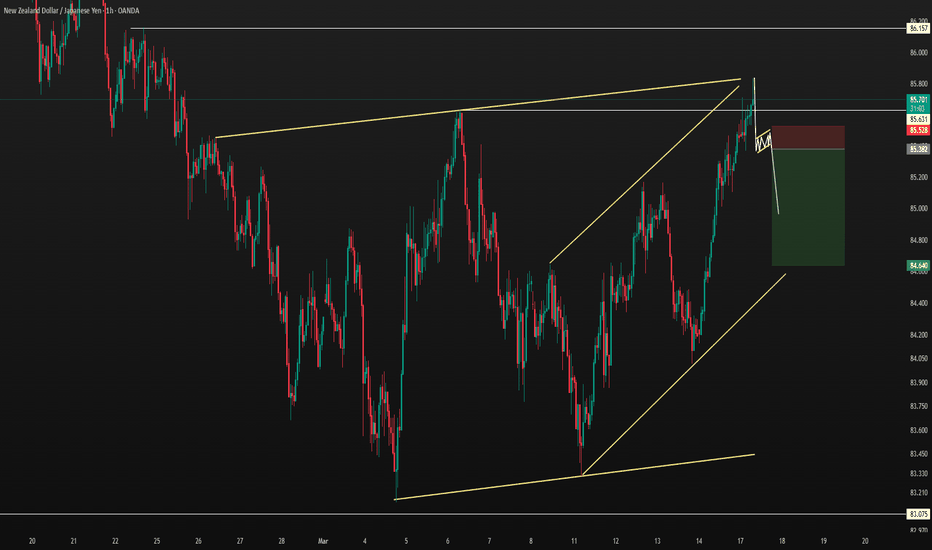932x550 pixels.
Task: Click the 83.750 price axis label
Action: pyautogui.click(x=918, y=406)
